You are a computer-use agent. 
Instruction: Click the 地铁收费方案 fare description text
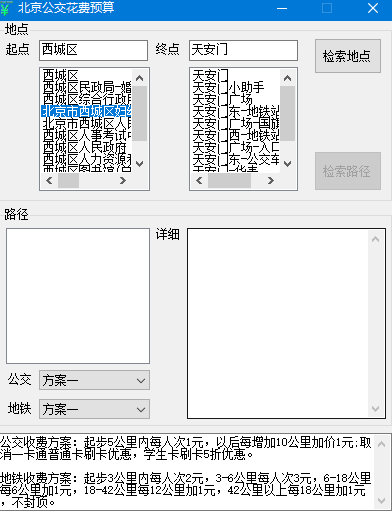click(186, 490)
